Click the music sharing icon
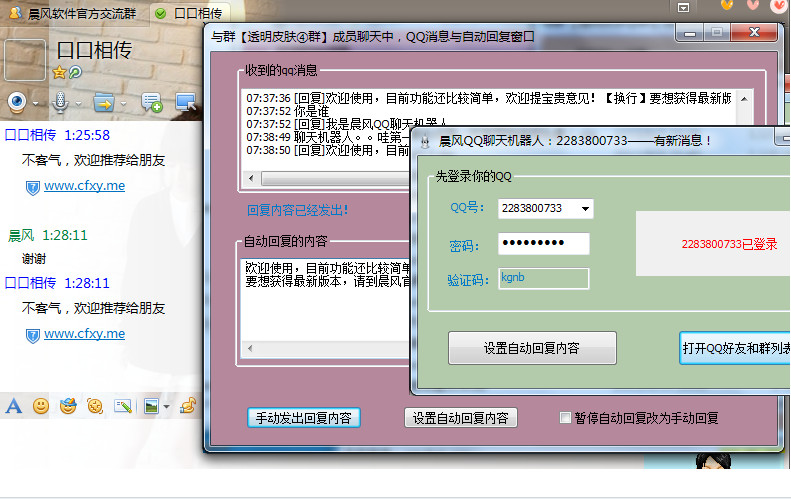The image size is (791, 499). pos(188,406)
